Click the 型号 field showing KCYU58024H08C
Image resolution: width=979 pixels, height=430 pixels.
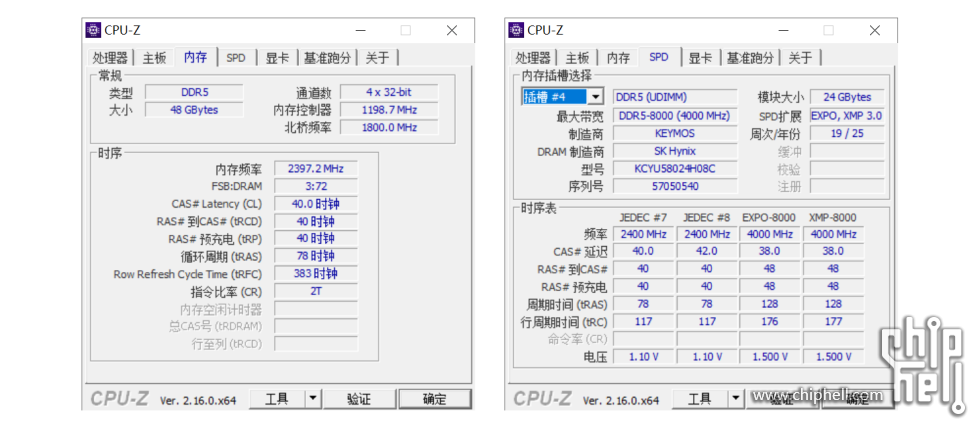pyautogui.click(x=674, y=168)
